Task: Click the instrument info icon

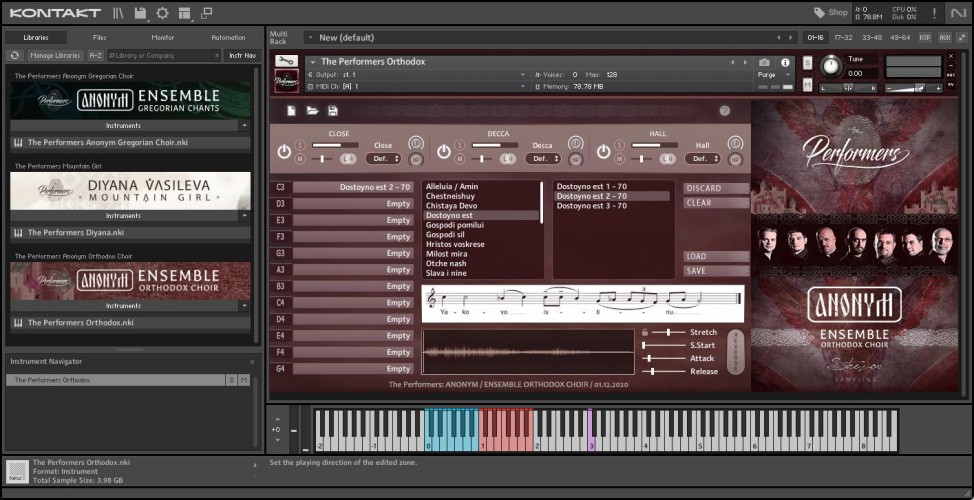Action: coord(785,62)
